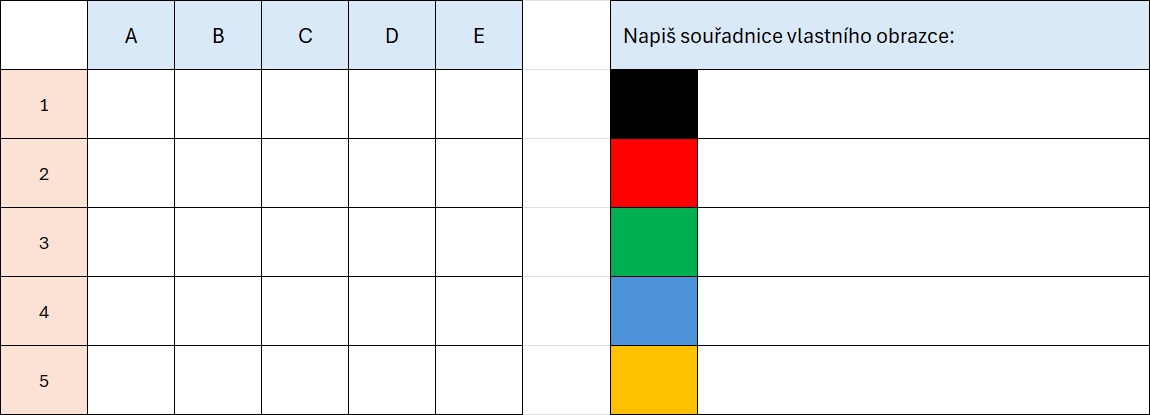Select the red color swatch
Viewport: 1150px width, 415px height.
point(654,173)
